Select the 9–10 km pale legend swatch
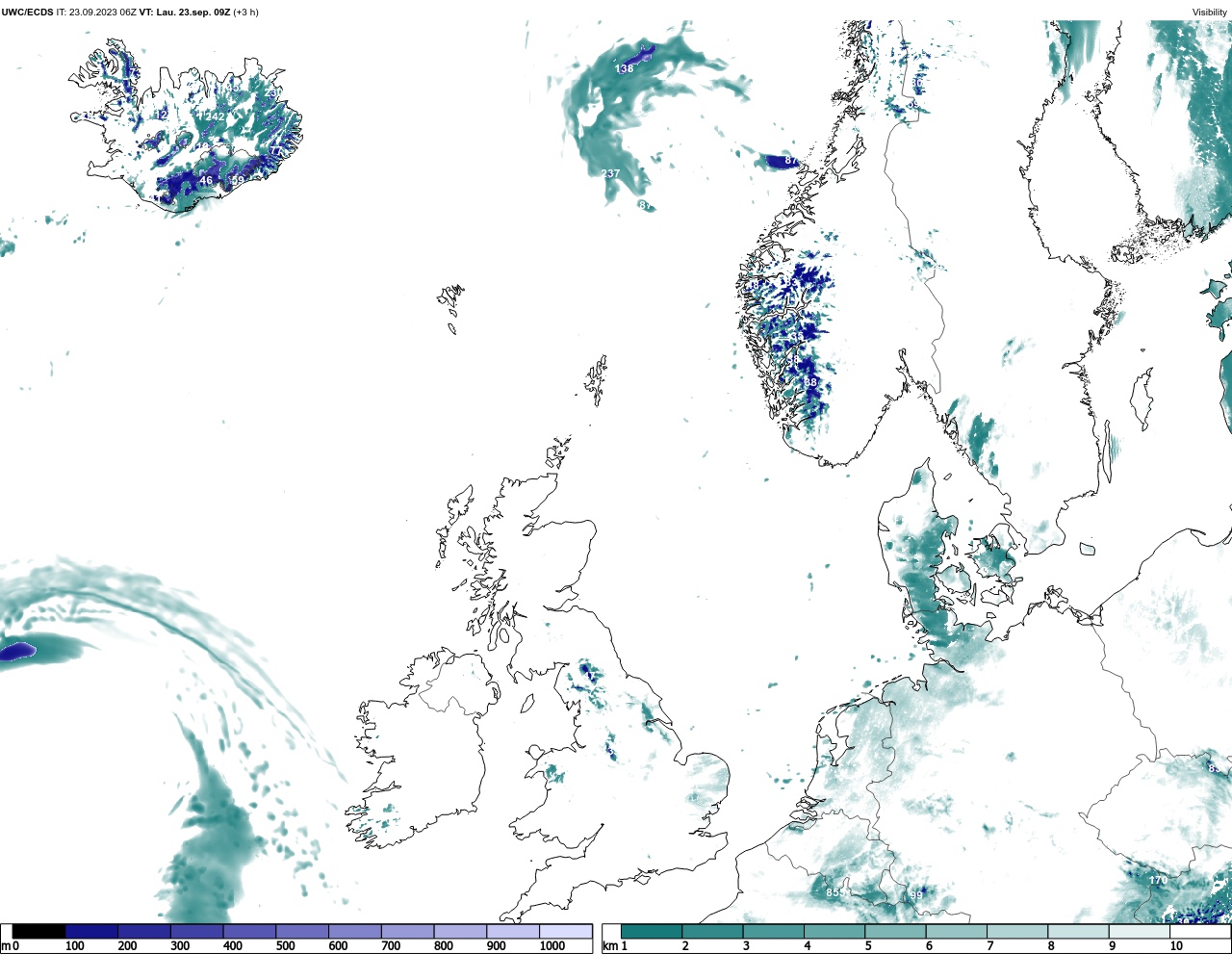Screen dimensions: 1232x954 pyautogui.click(x=1139, y=931)
